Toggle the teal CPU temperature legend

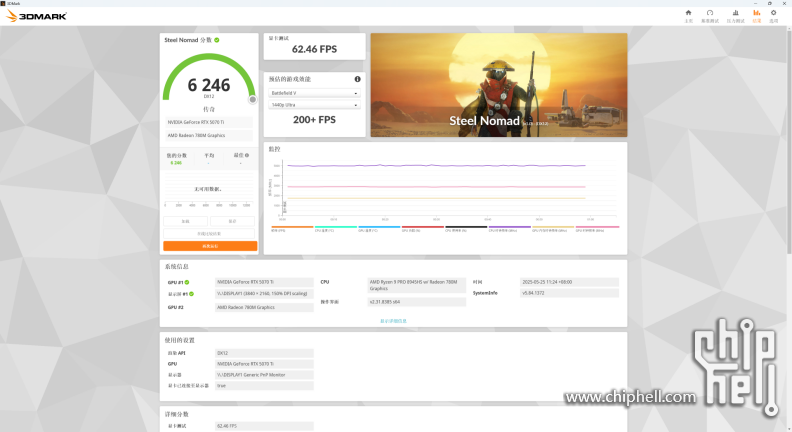335,228
